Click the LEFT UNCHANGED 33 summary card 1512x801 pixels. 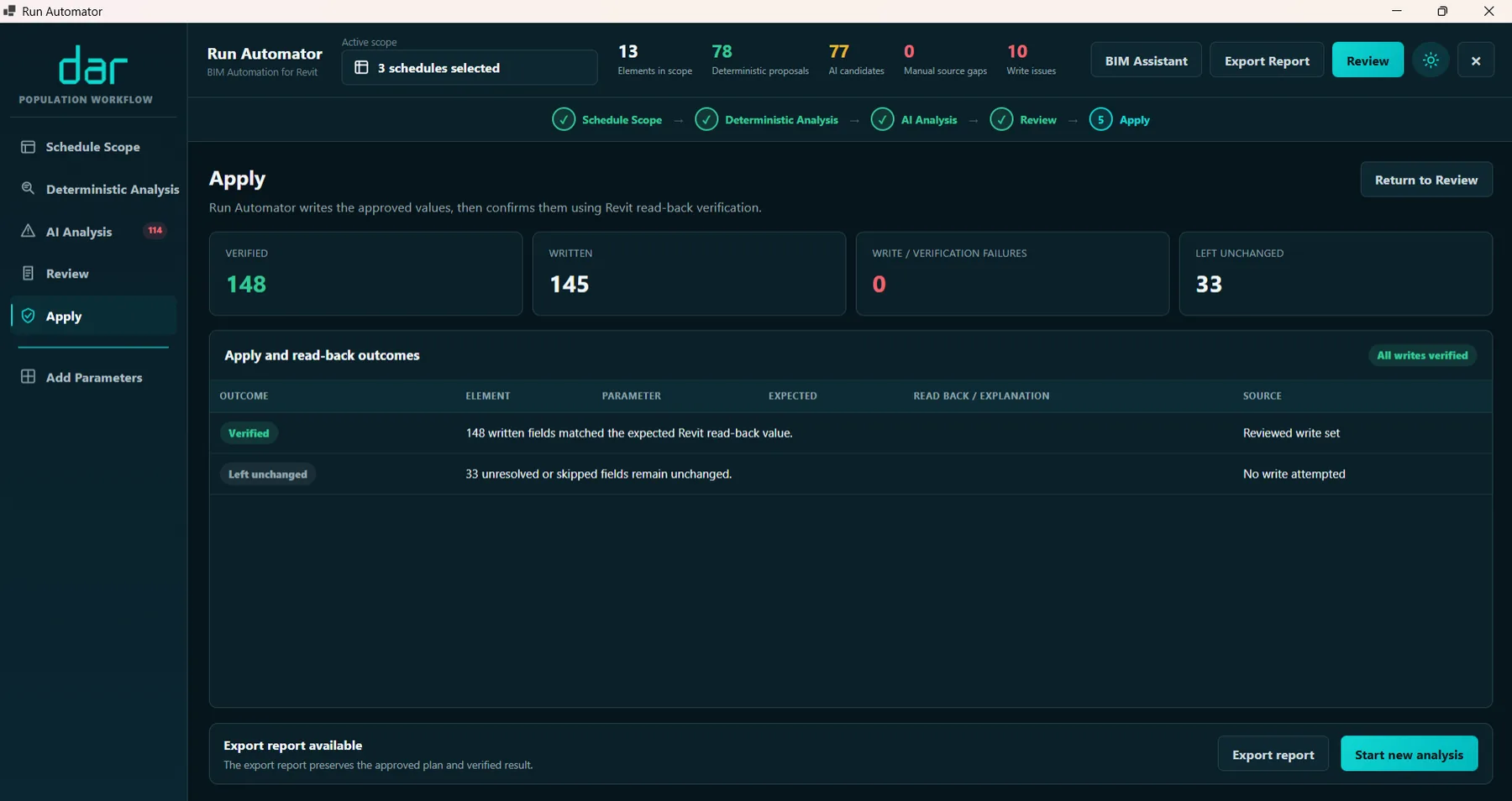click(x=1336, y=274)
